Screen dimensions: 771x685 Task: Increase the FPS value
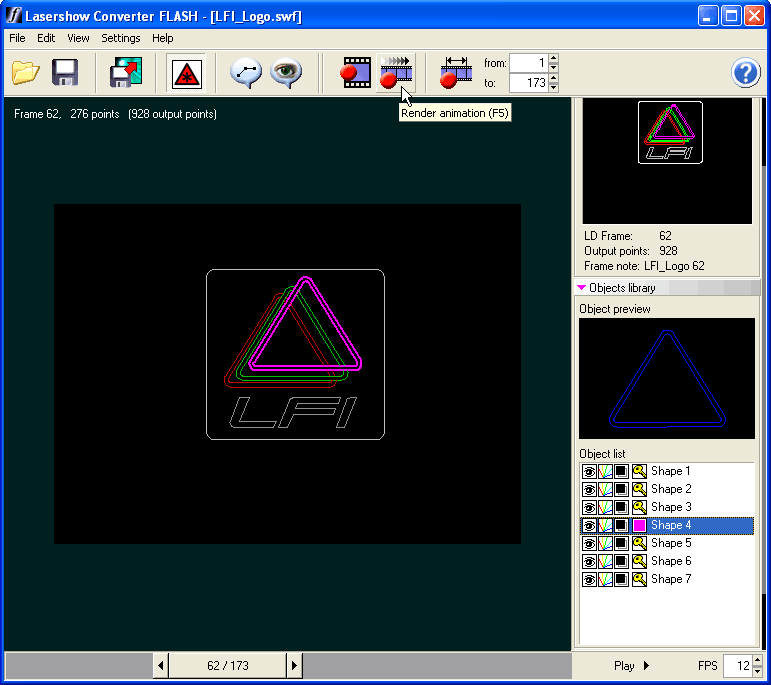coord(757,660)
